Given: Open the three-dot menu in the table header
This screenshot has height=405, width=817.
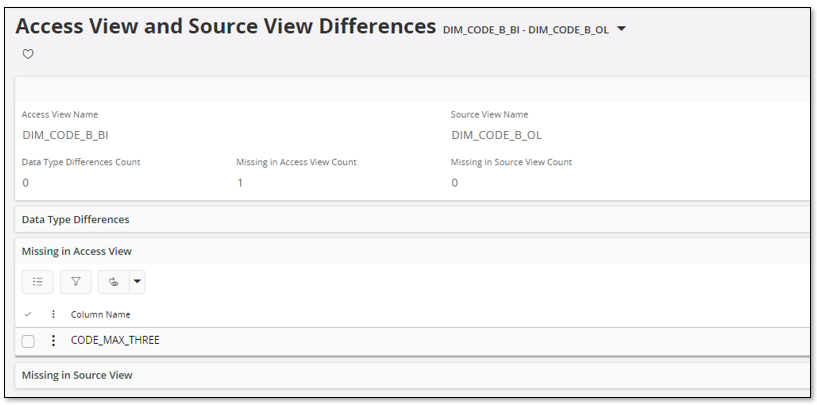Looking at the screenshot, I should (53, 314).
